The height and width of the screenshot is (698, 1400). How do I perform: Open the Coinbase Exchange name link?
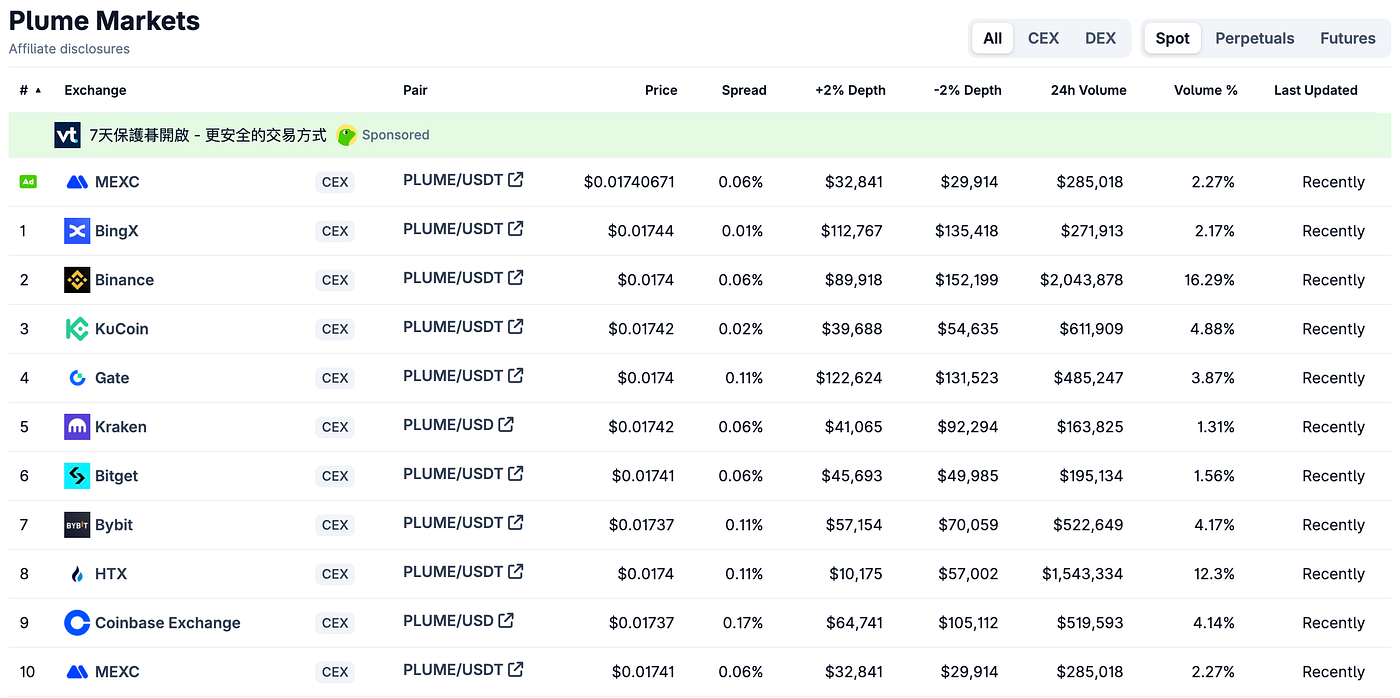[x=168, y=623]
